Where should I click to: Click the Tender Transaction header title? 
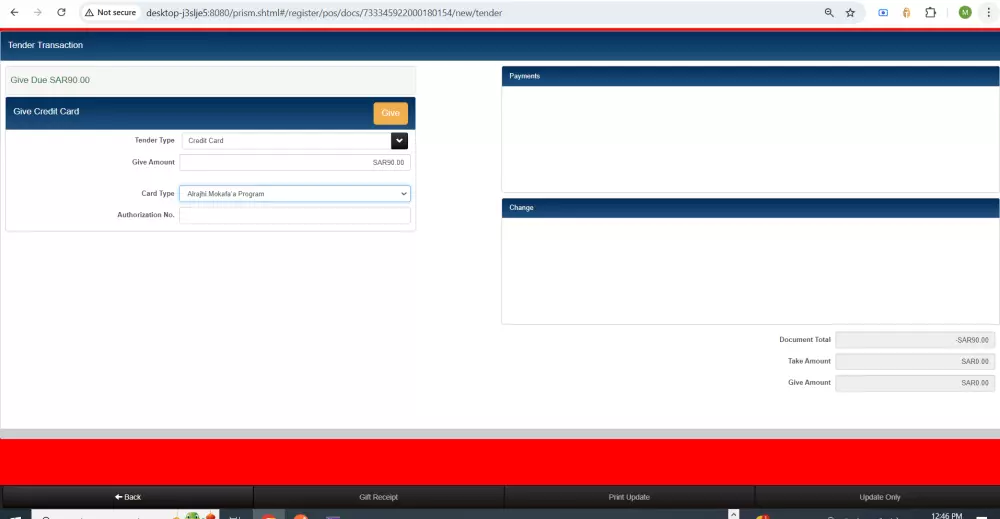45,45
